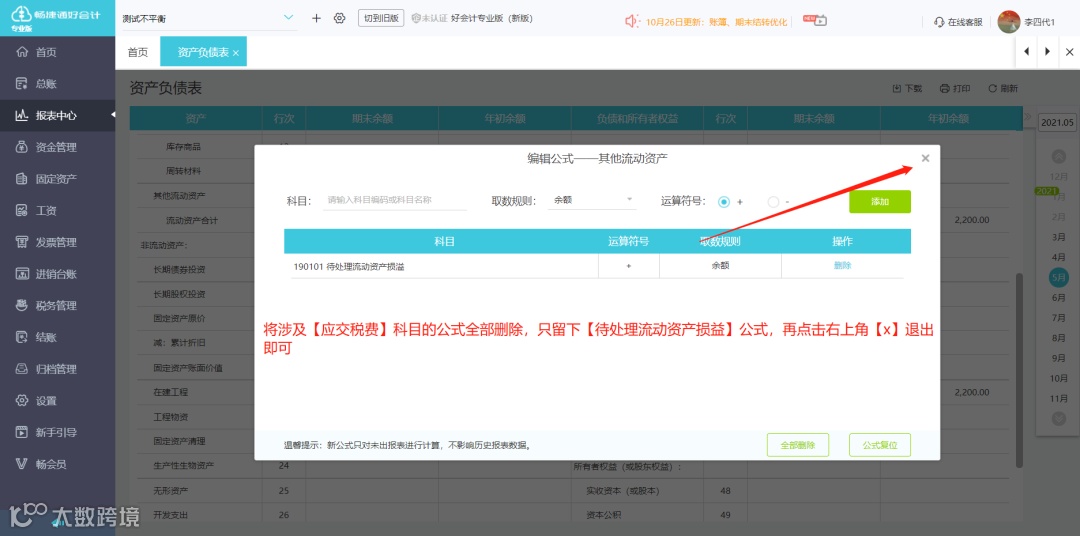This screenshot has width=1080, height=536.
Task: Click the 打印 printer icon
Action: (945, 88)
